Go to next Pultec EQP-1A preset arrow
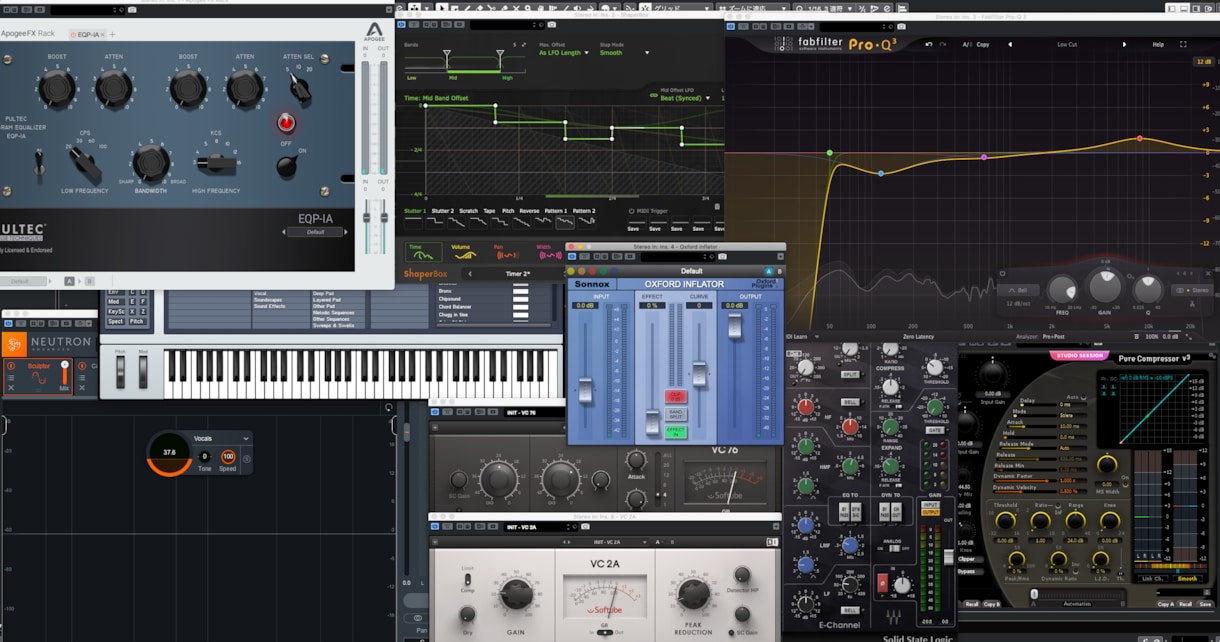The height and width of the screenshot is (642, 1220). coord(346,231)
